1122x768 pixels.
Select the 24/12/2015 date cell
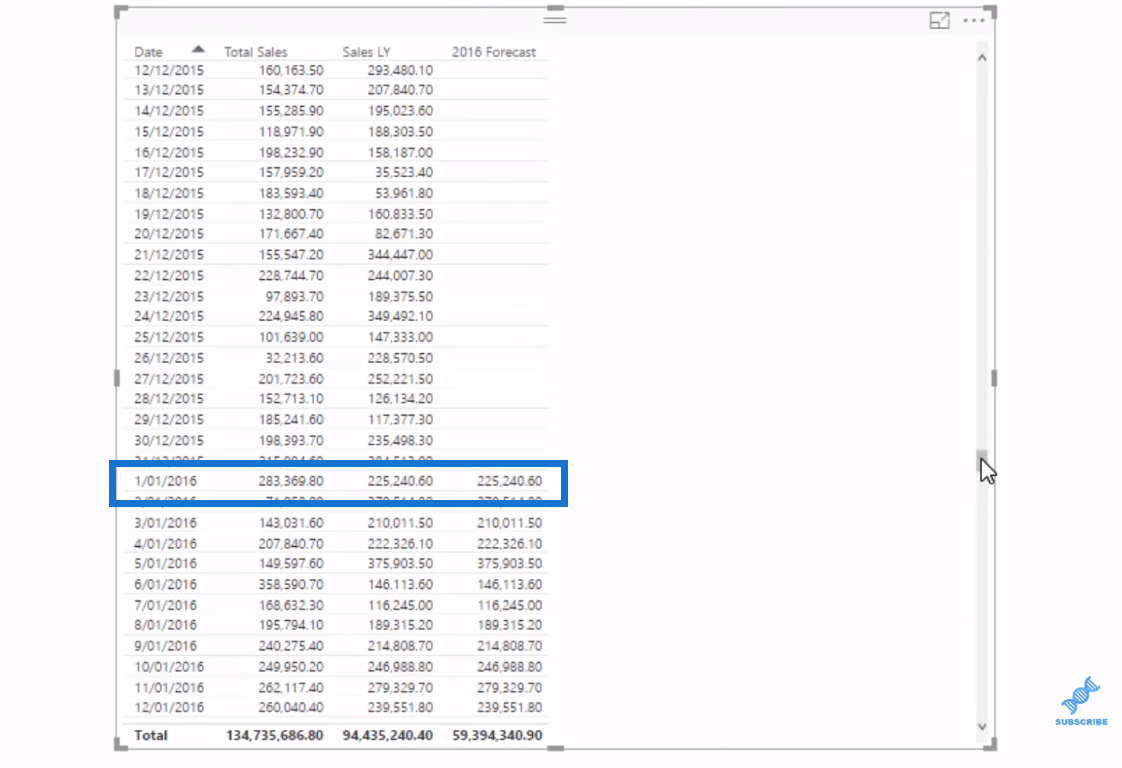tap(169, 316)
